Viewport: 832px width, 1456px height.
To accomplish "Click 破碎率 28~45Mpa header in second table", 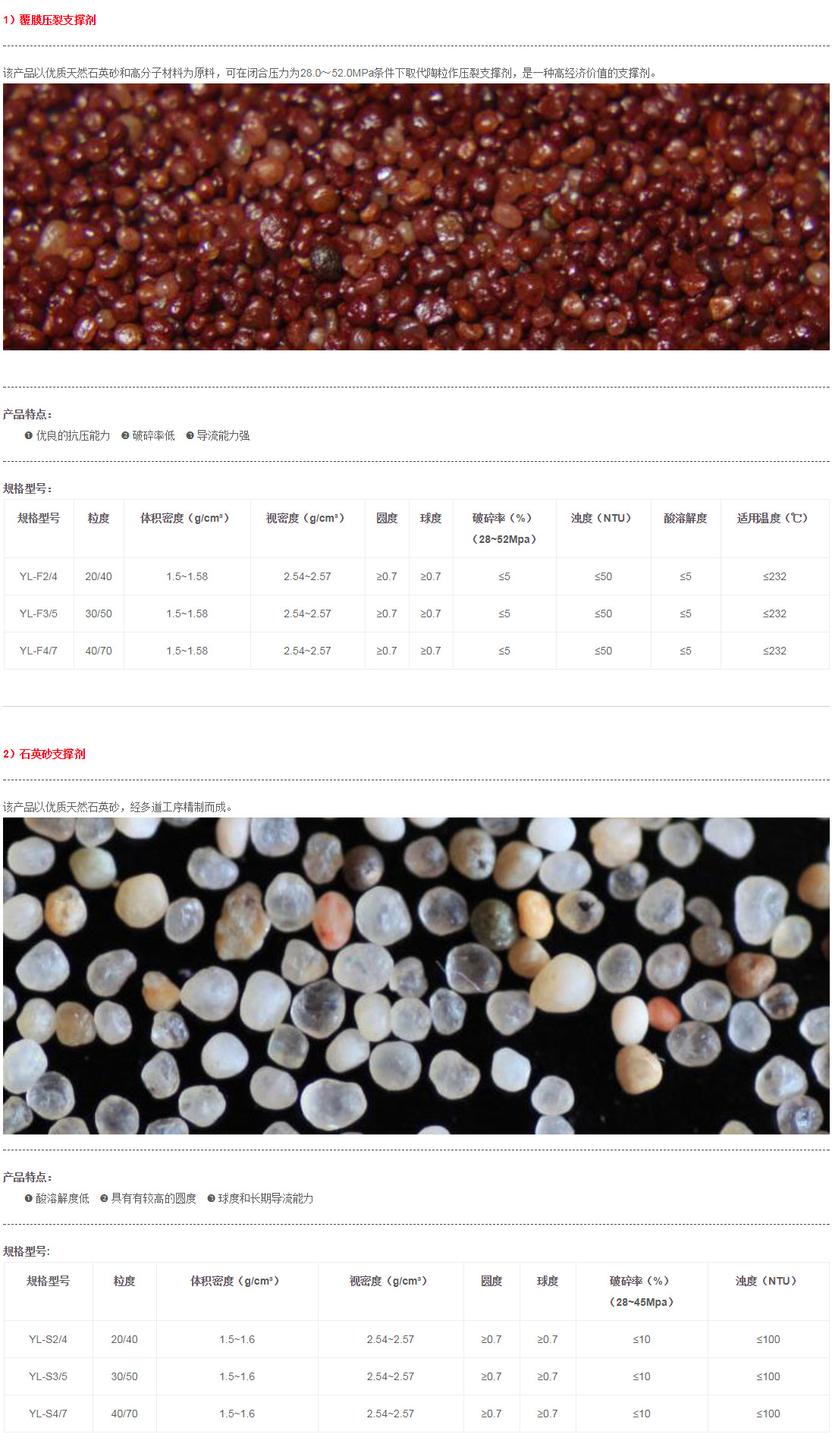I will coord(642,1291).
